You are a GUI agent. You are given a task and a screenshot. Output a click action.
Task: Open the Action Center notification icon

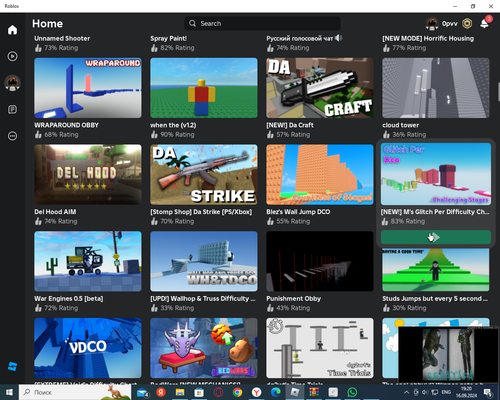point(488,392)
